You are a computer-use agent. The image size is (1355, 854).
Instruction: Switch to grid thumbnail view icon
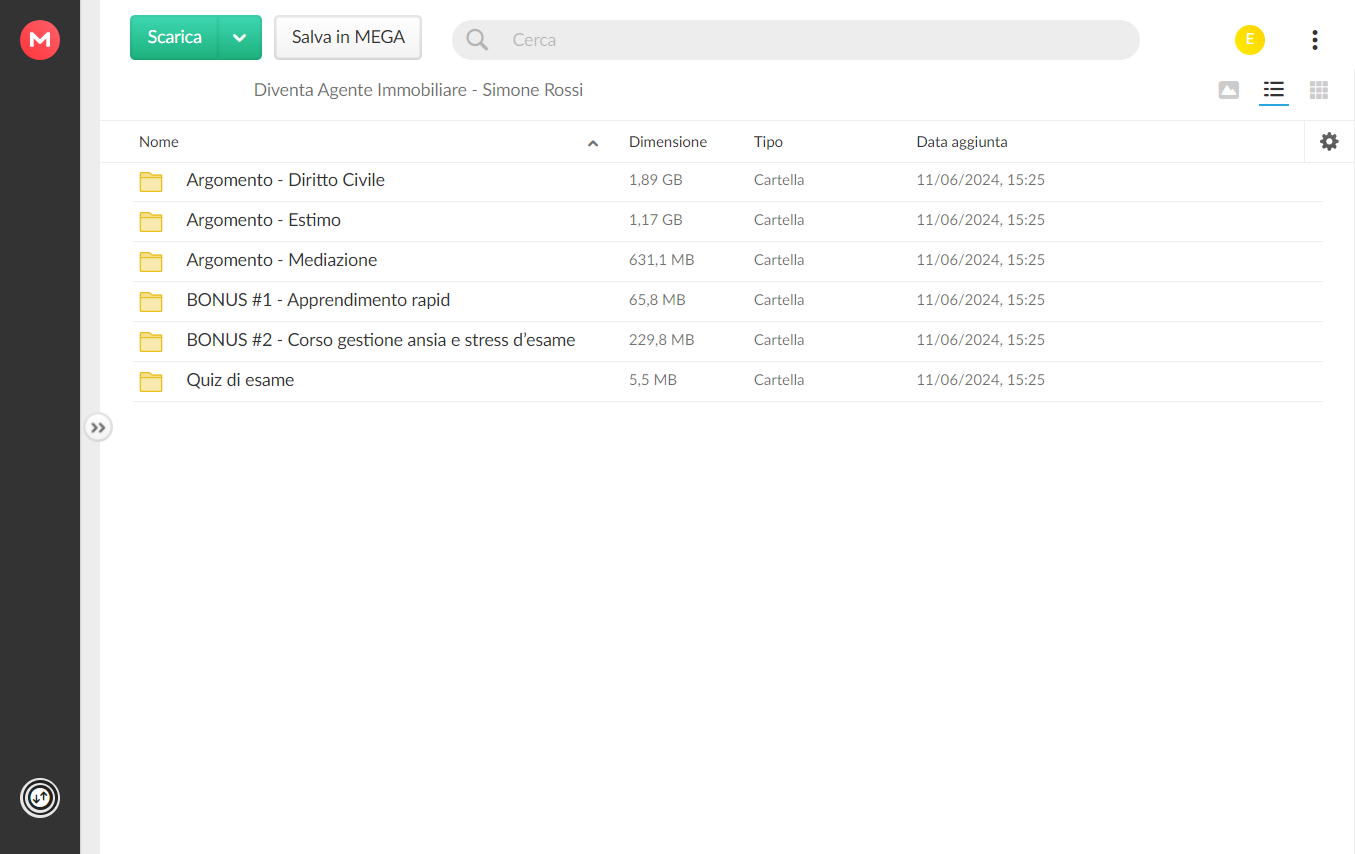pos(1319,90)
